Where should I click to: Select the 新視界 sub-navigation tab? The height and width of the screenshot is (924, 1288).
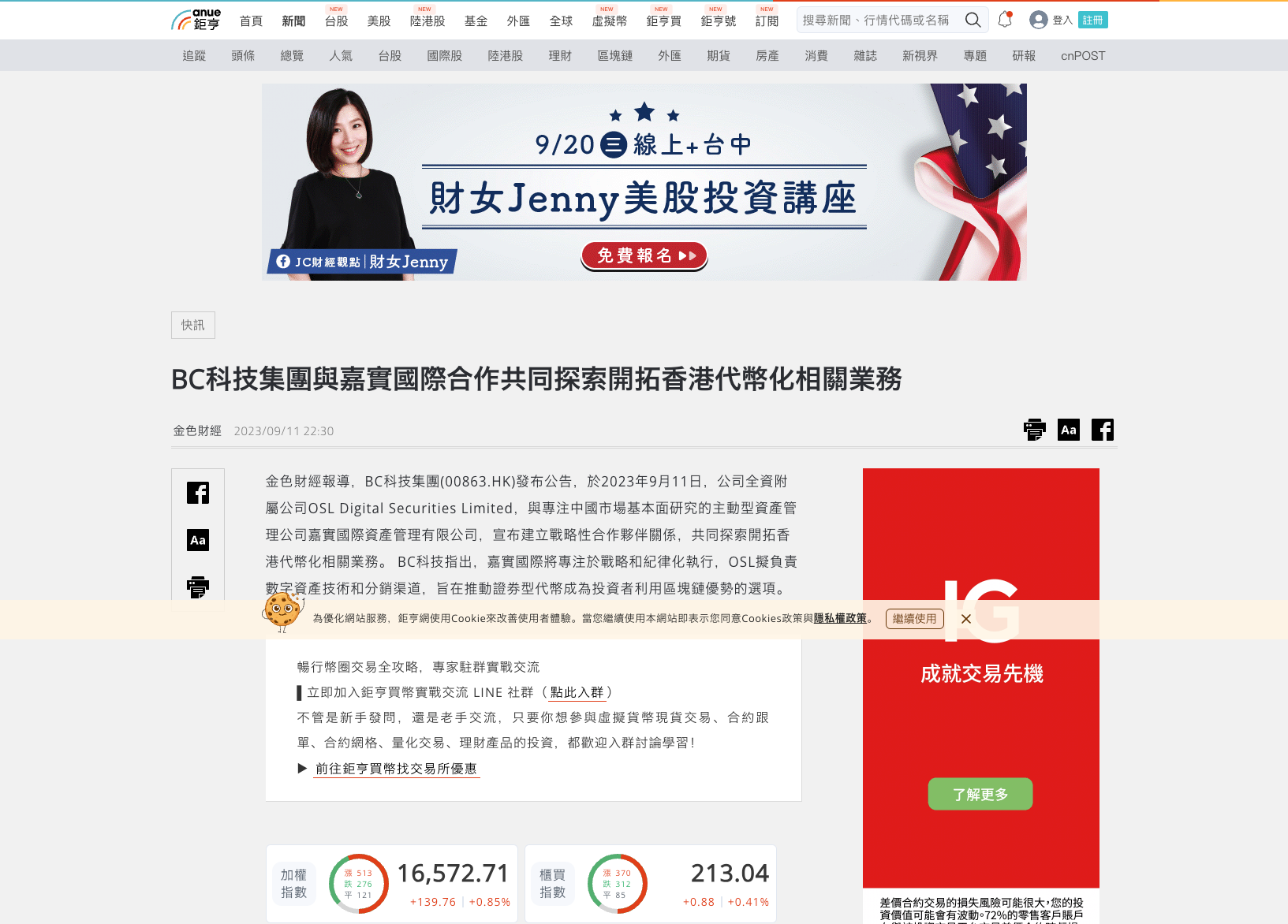click(920, 56)
